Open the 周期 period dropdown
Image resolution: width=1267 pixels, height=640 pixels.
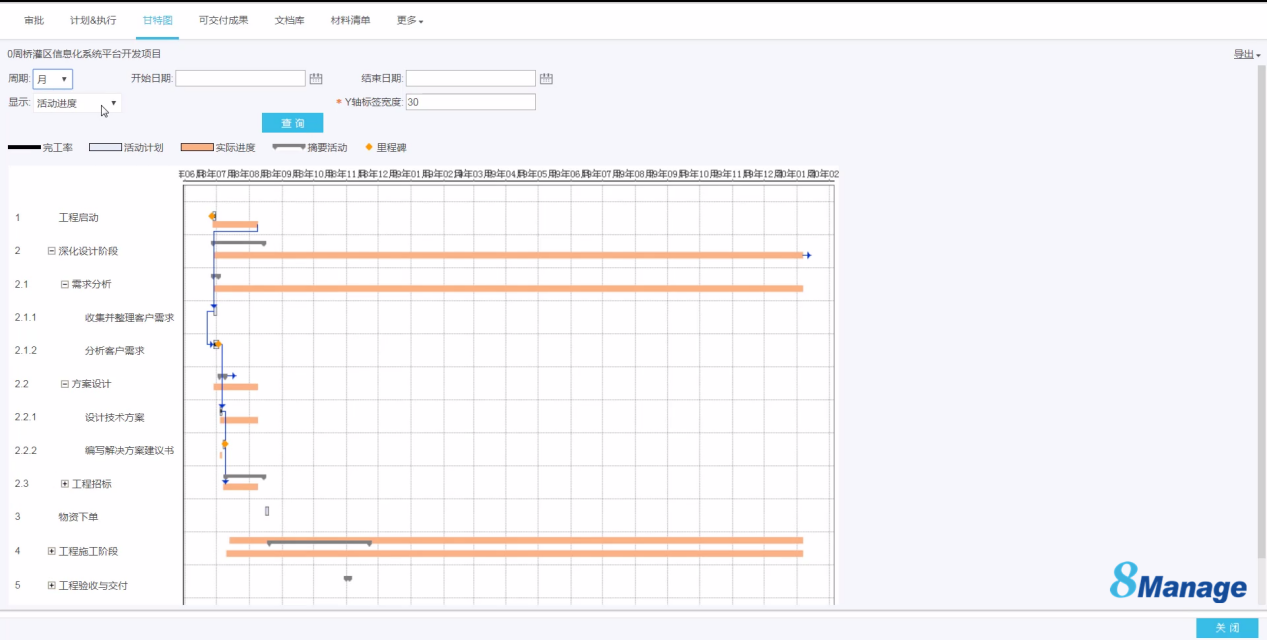[x=53, y=79]
